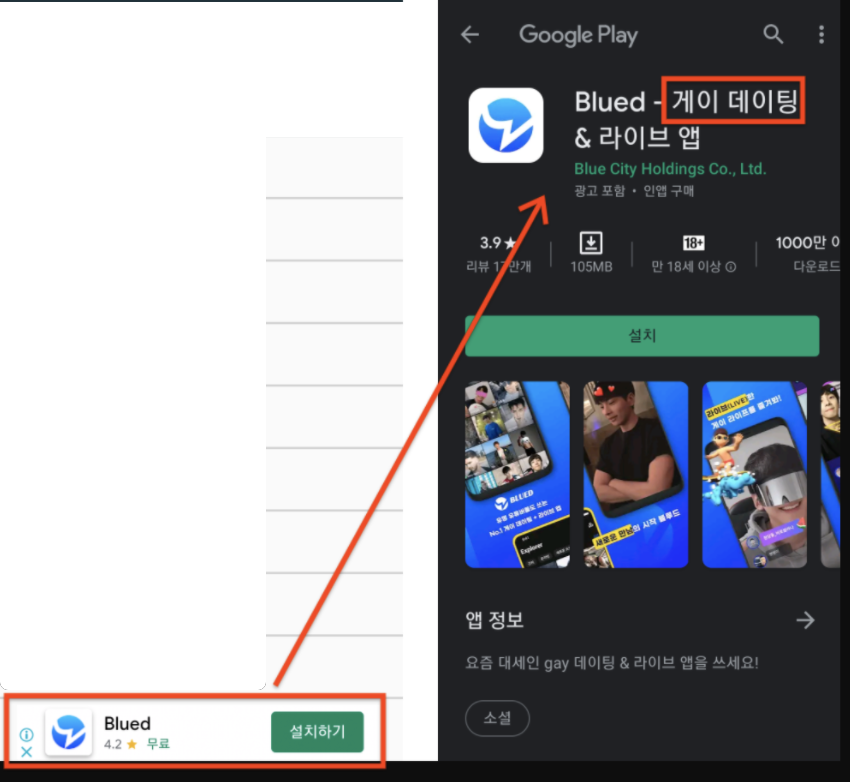Go back with the Google Play arrow
Screen dimensions: 850x782
(470, 35)
